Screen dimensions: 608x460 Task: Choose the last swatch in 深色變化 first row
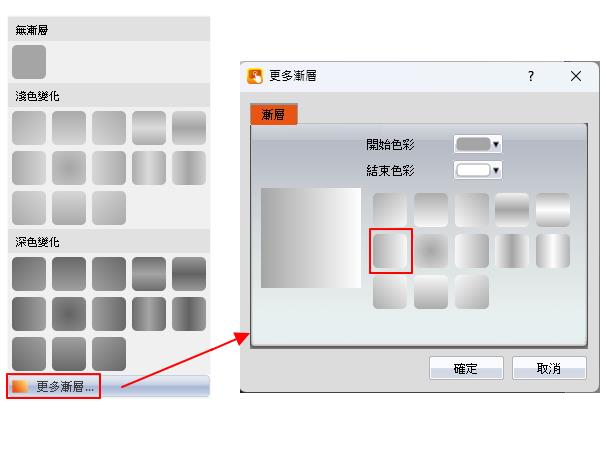[189, 273]
